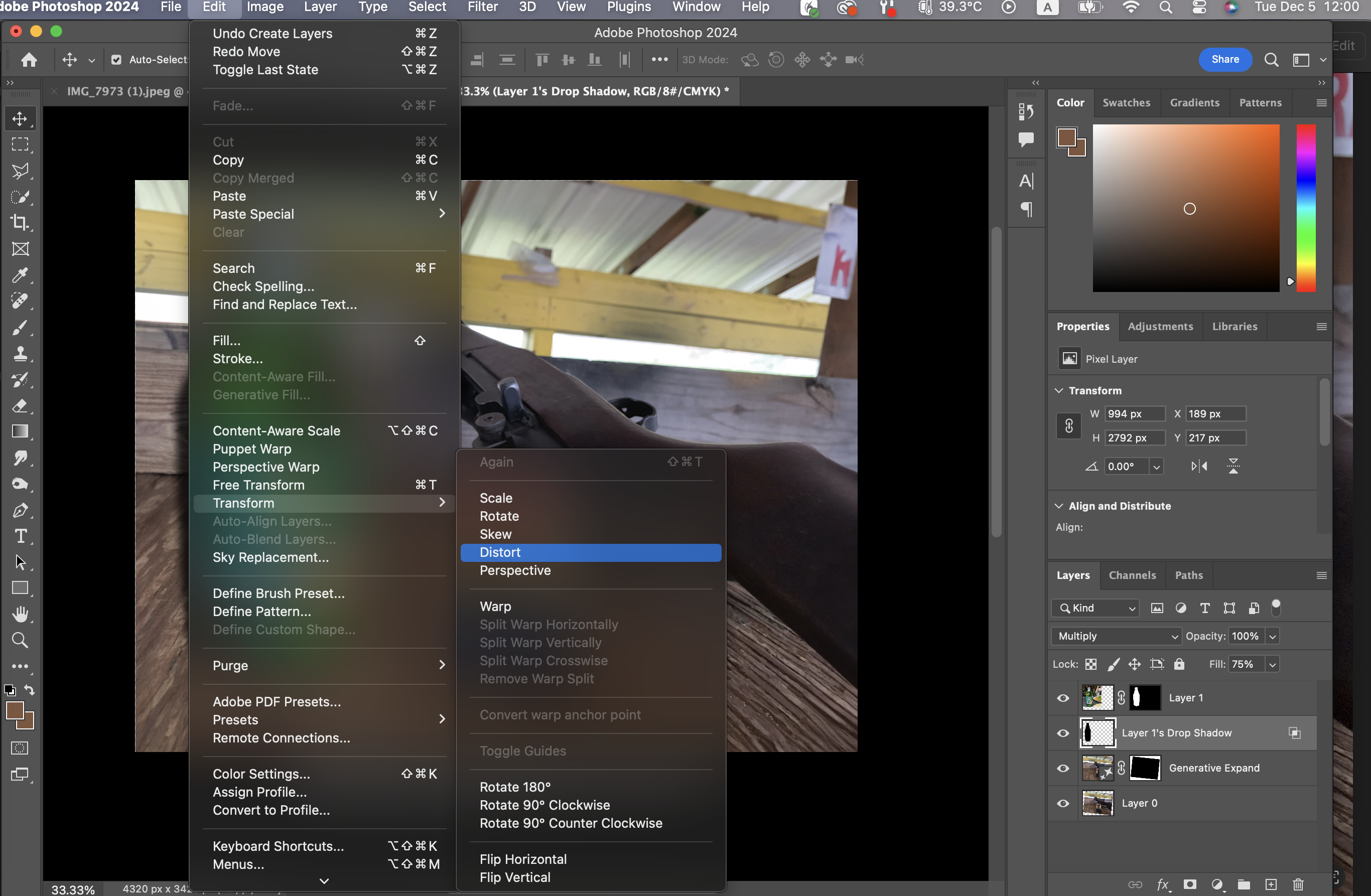Switch to the Swatches tab
The image size is (1371, 896).
1126,102
